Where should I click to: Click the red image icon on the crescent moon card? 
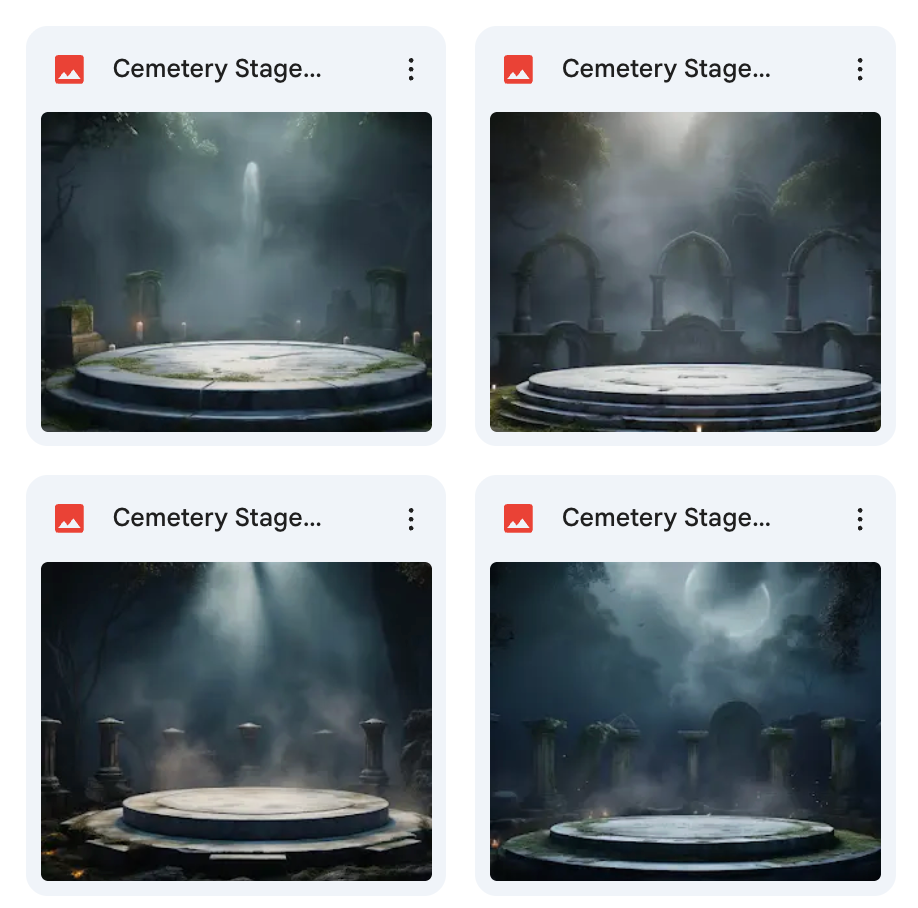coord(518,518)
